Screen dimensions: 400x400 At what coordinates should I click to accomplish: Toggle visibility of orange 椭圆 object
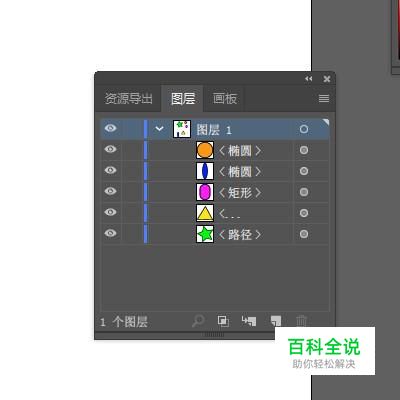[111, 149]
